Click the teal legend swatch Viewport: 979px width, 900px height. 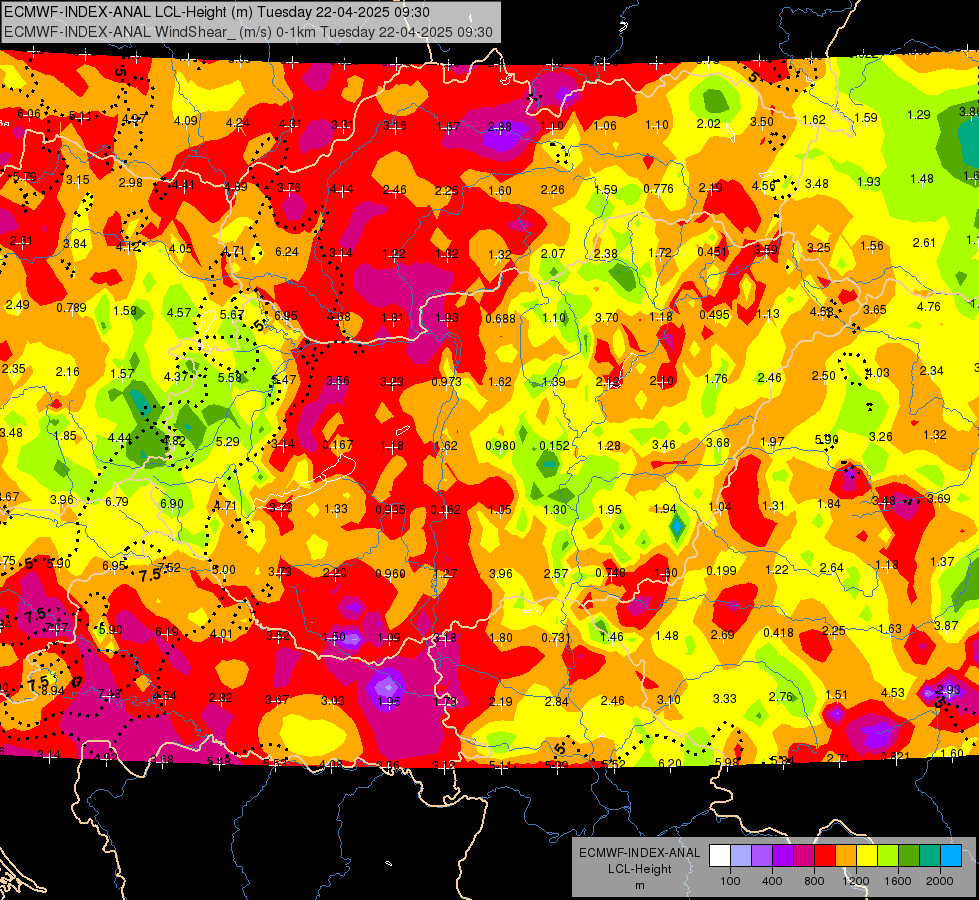[930, 856]
